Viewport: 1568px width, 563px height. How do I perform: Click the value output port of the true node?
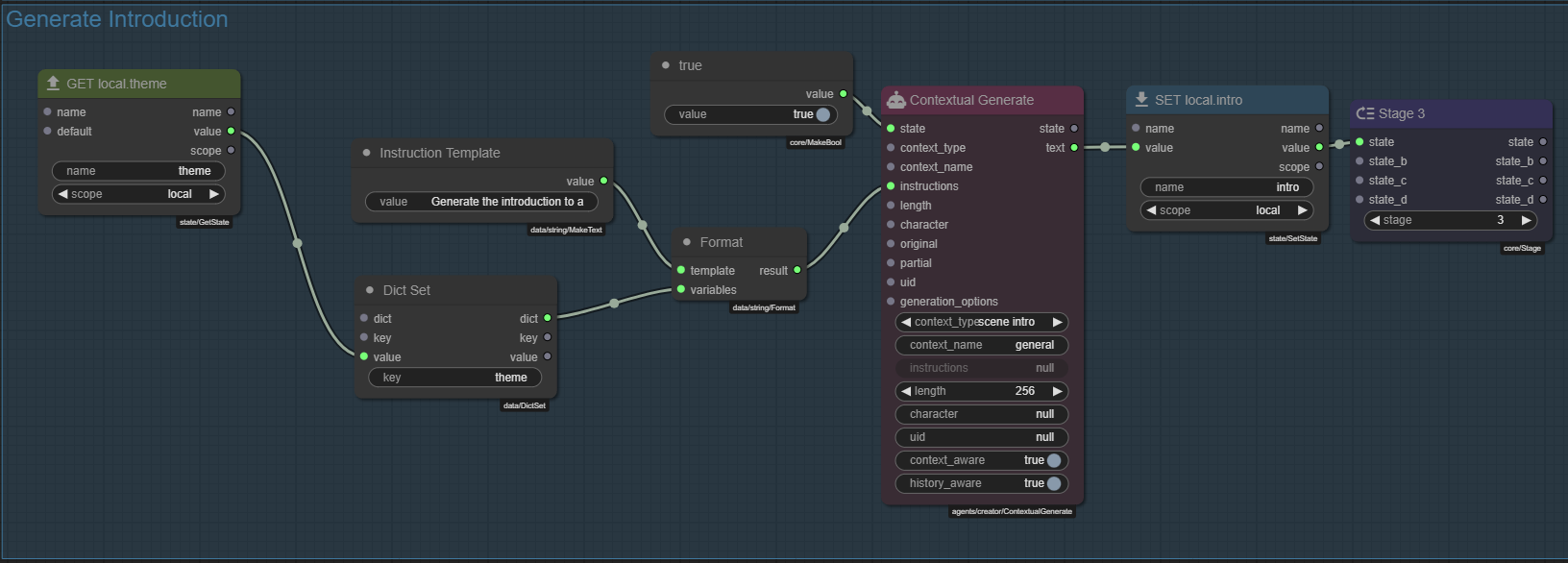pos(843,94)
